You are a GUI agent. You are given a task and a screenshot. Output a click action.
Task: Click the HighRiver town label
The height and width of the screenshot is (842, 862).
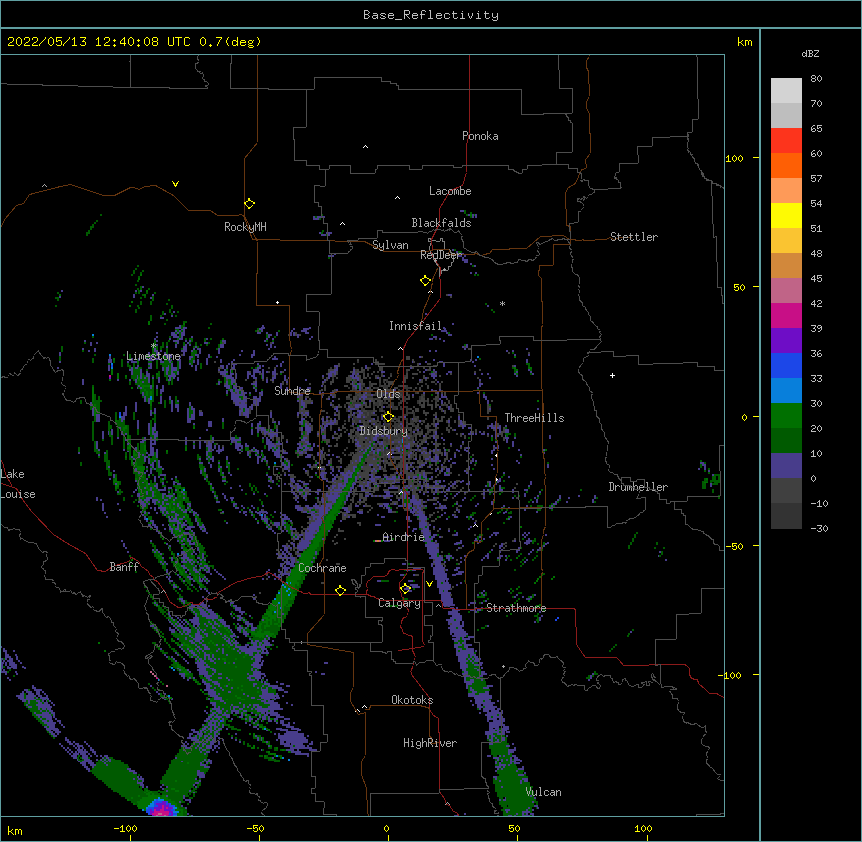coord(430,743)
